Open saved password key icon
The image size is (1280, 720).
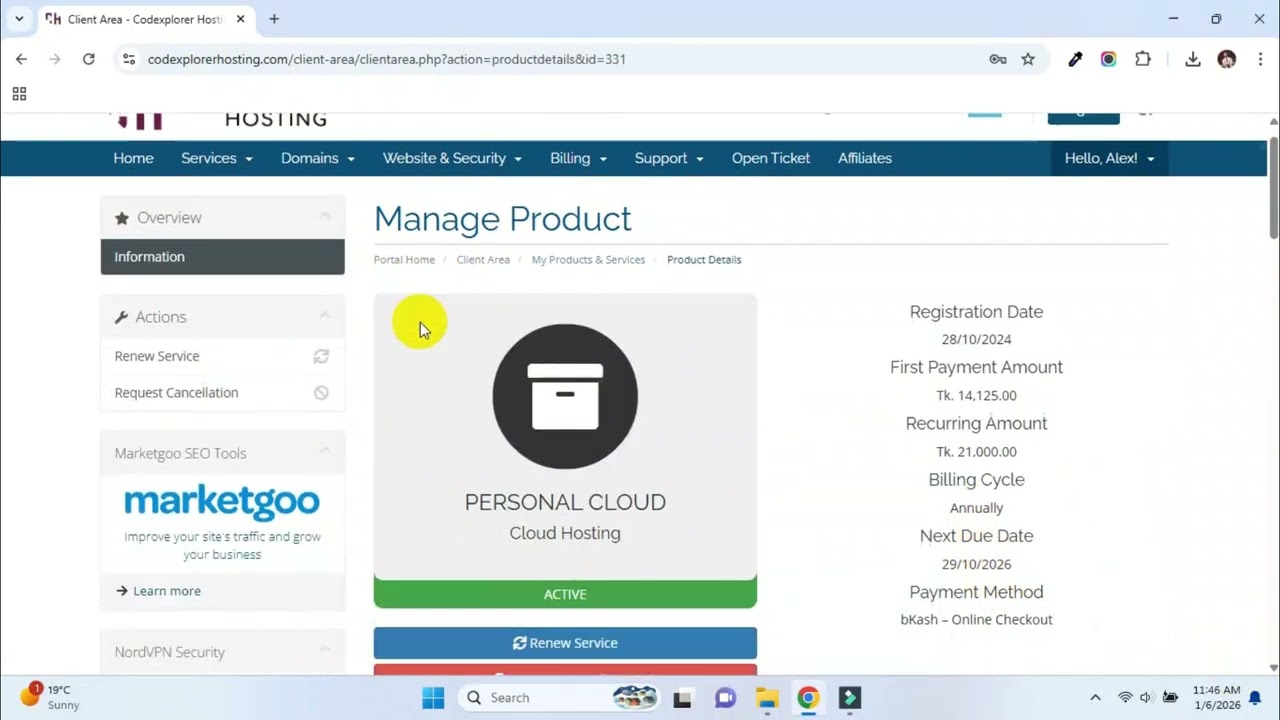997,59
